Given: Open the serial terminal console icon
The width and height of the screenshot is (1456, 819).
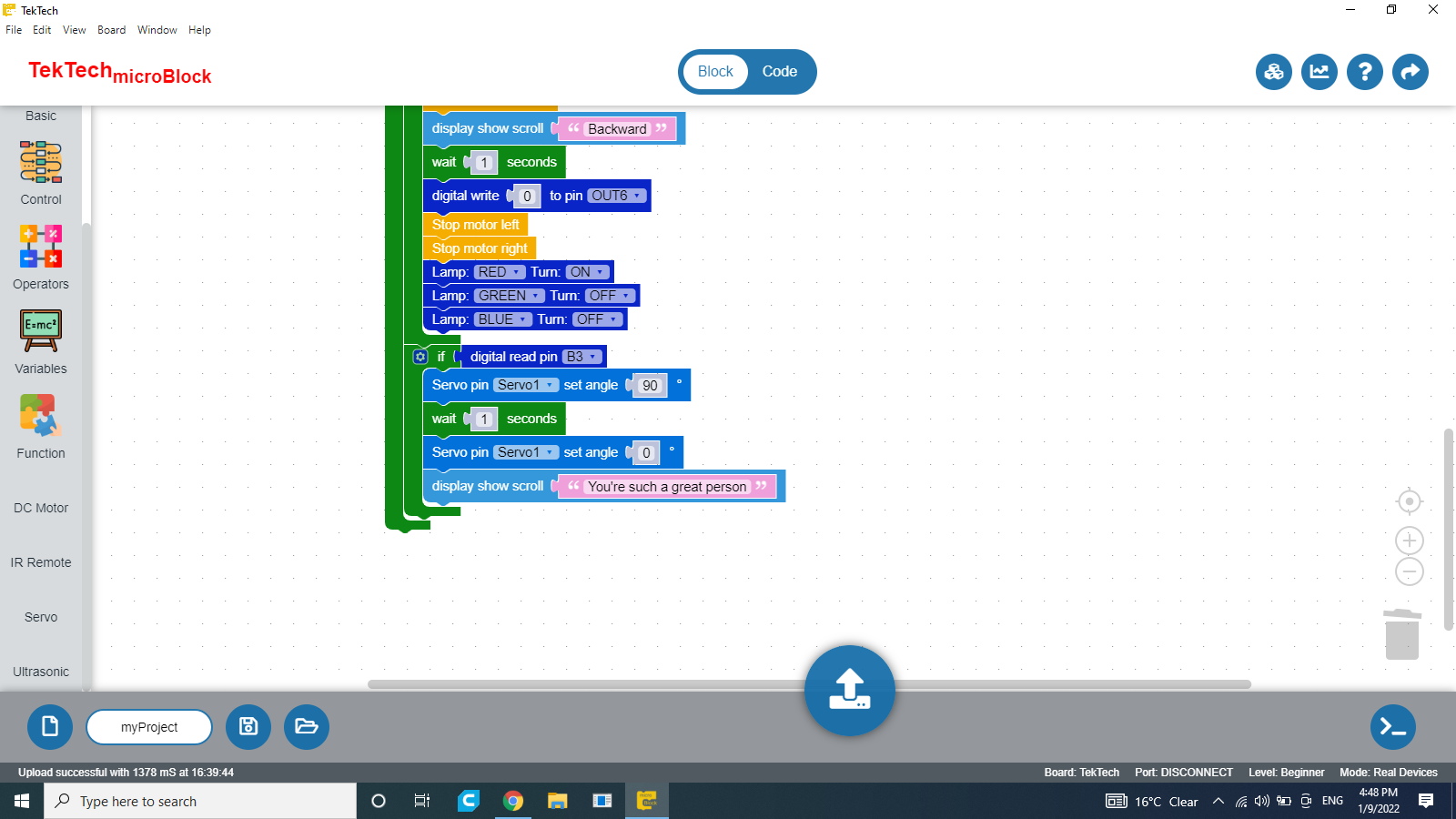Looking at the screenshot, I should tap(1393, 727).
